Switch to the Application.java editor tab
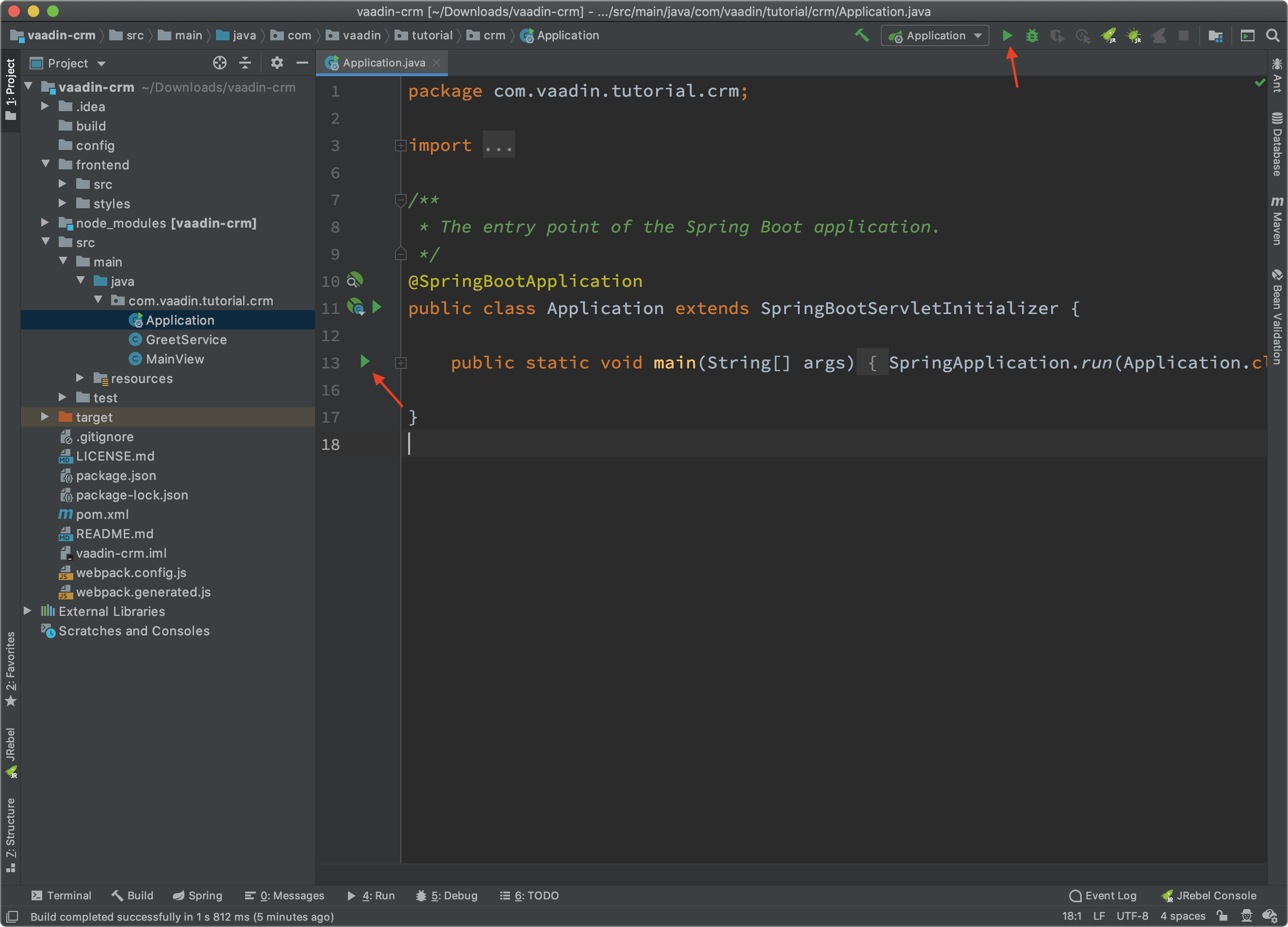Screen dimensions: 1288x927 [383, 63]
